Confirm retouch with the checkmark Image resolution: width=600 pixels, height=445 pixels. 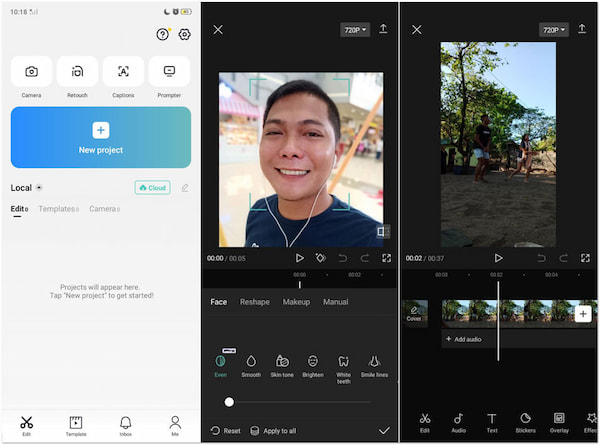click(x=384, y=431)
